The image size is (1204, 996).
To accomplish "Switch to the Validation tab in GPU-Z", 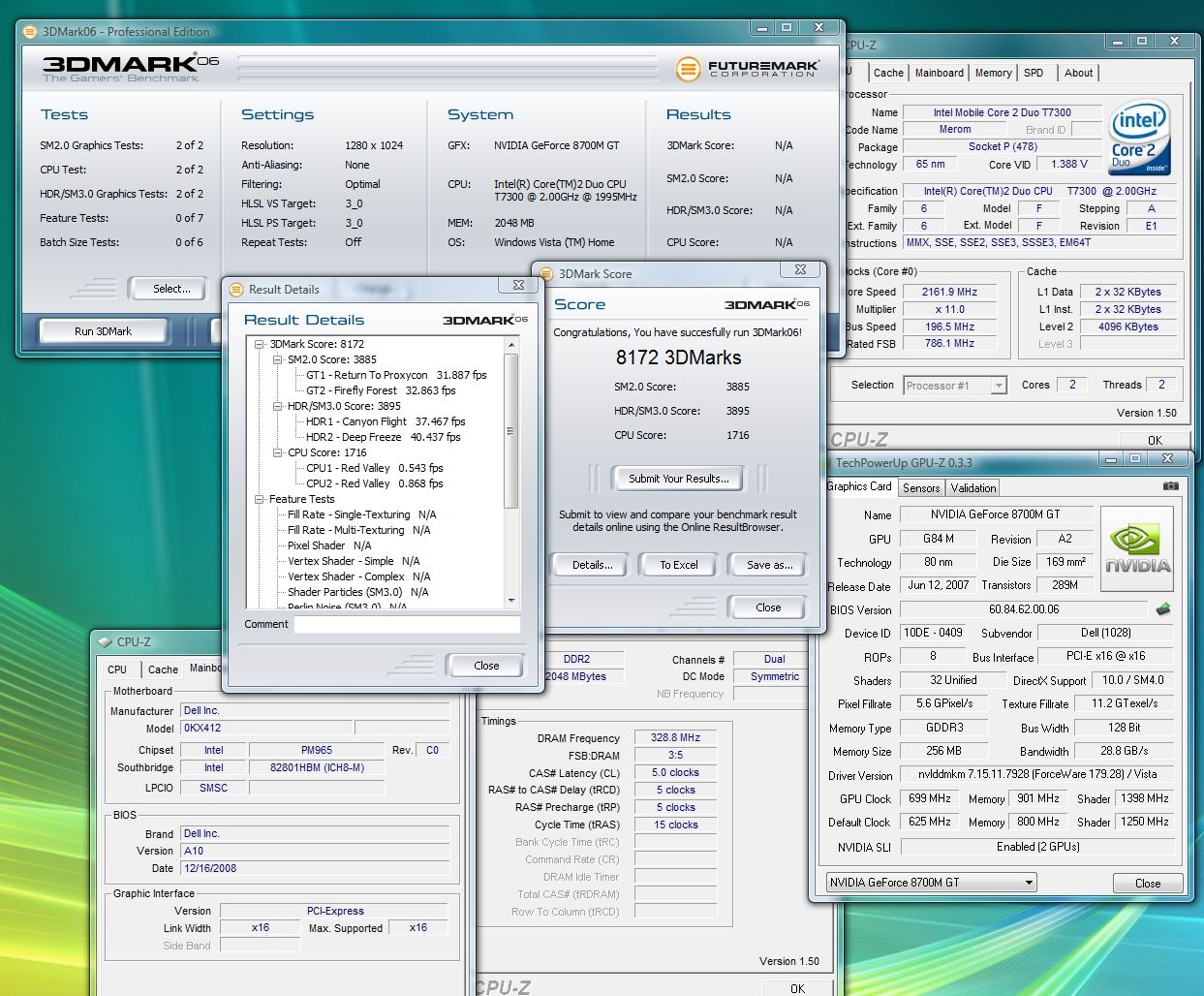I will [x=972, y=488].
